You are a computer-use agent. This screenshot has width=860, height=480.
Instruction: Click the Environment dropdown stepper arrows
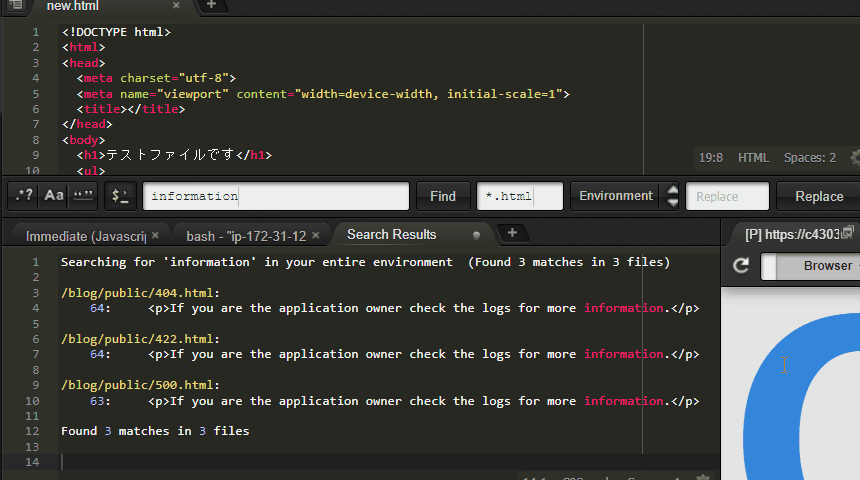[672, 196]
